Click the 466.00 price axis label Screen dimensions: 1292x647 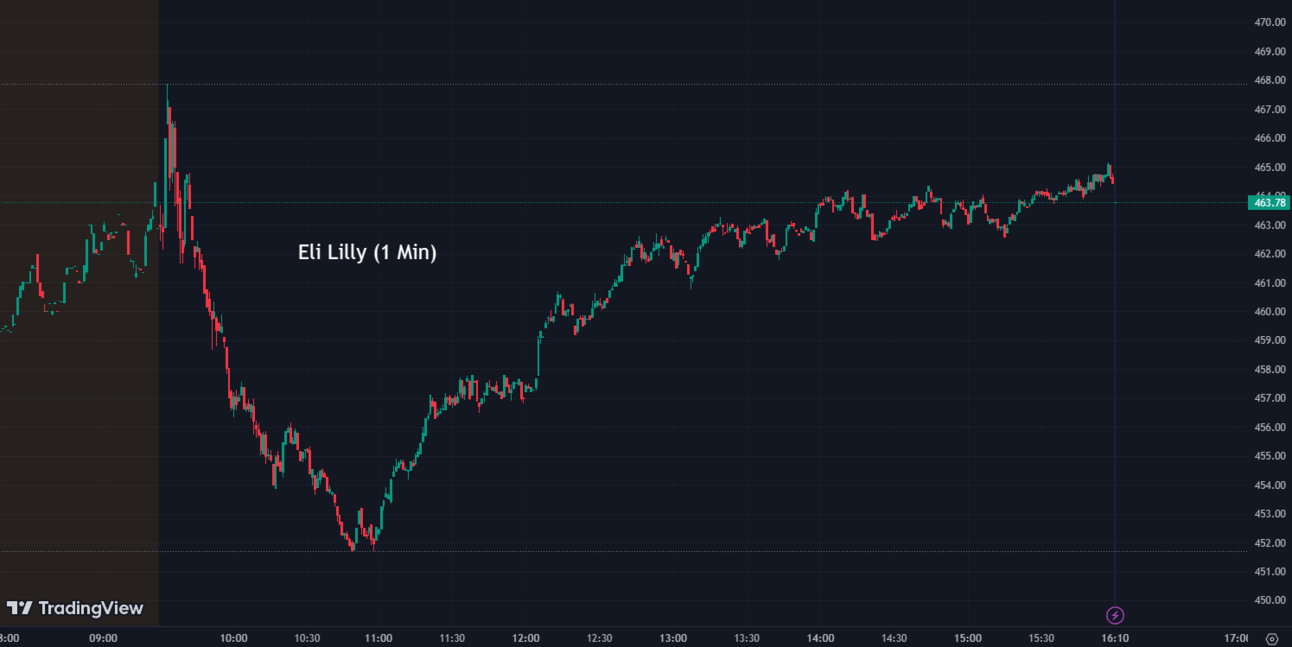point(1268,138)
